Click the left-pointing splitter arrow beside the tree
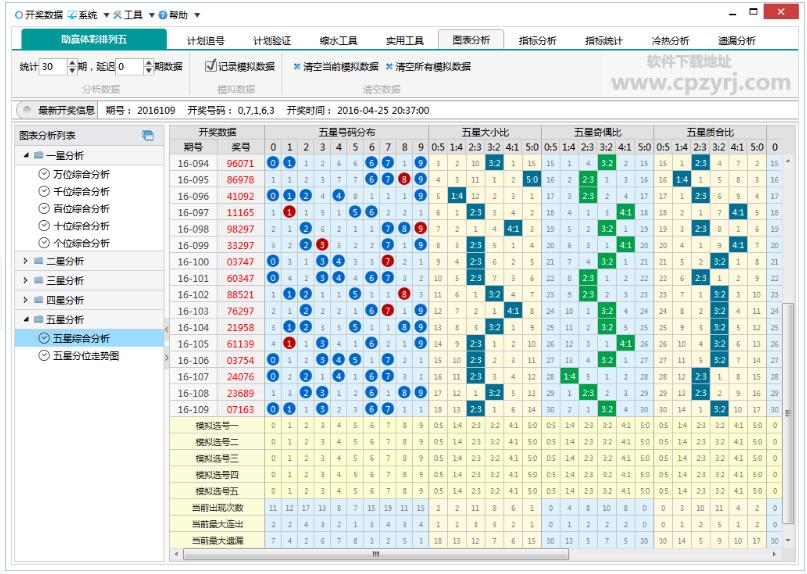Screen dimensions: 807x574 (x=166, y=327)
